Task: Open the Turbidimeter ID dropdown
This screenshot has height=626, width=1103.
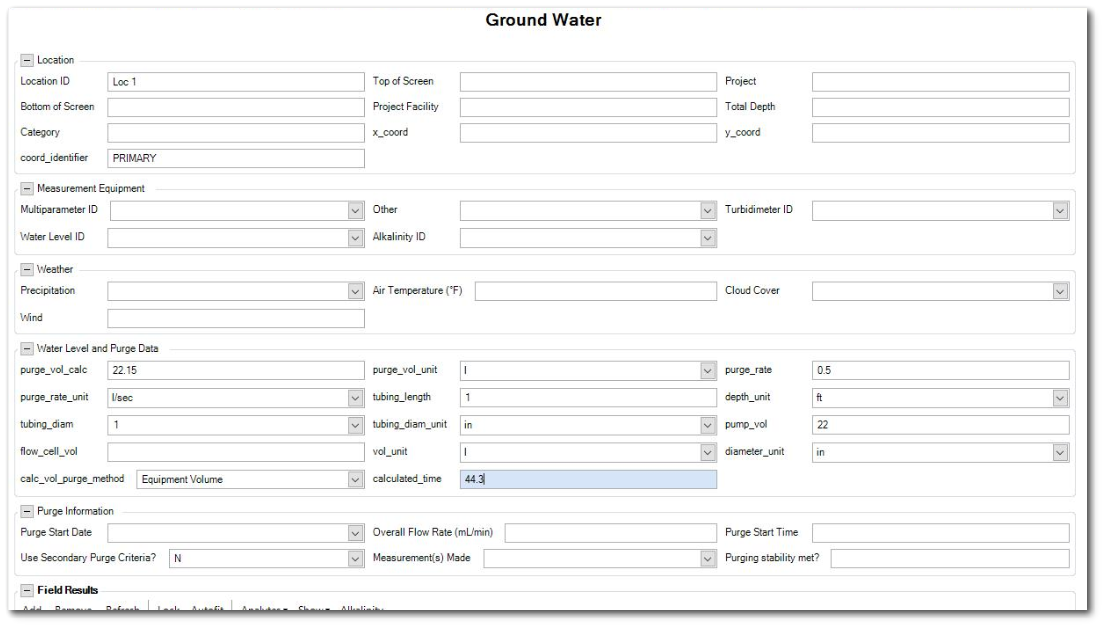Action: 1060,211
